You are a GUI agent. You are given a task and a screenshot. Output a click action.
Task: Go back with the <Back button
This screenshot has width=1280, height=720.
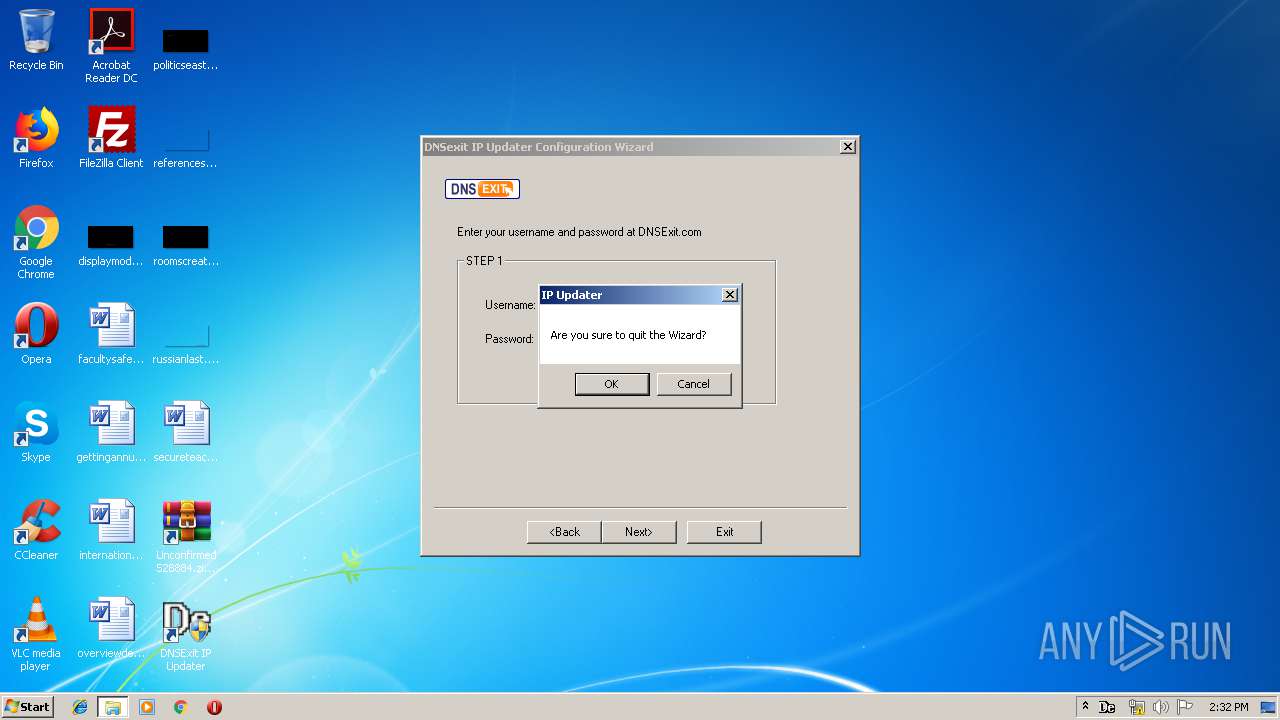564,532
